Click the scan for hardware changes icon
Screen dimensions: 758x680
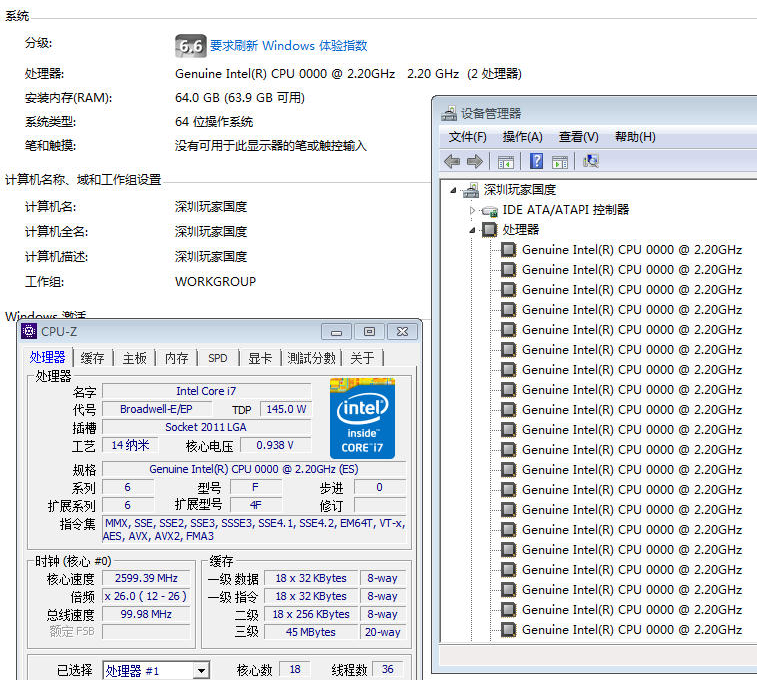point(591,161)
